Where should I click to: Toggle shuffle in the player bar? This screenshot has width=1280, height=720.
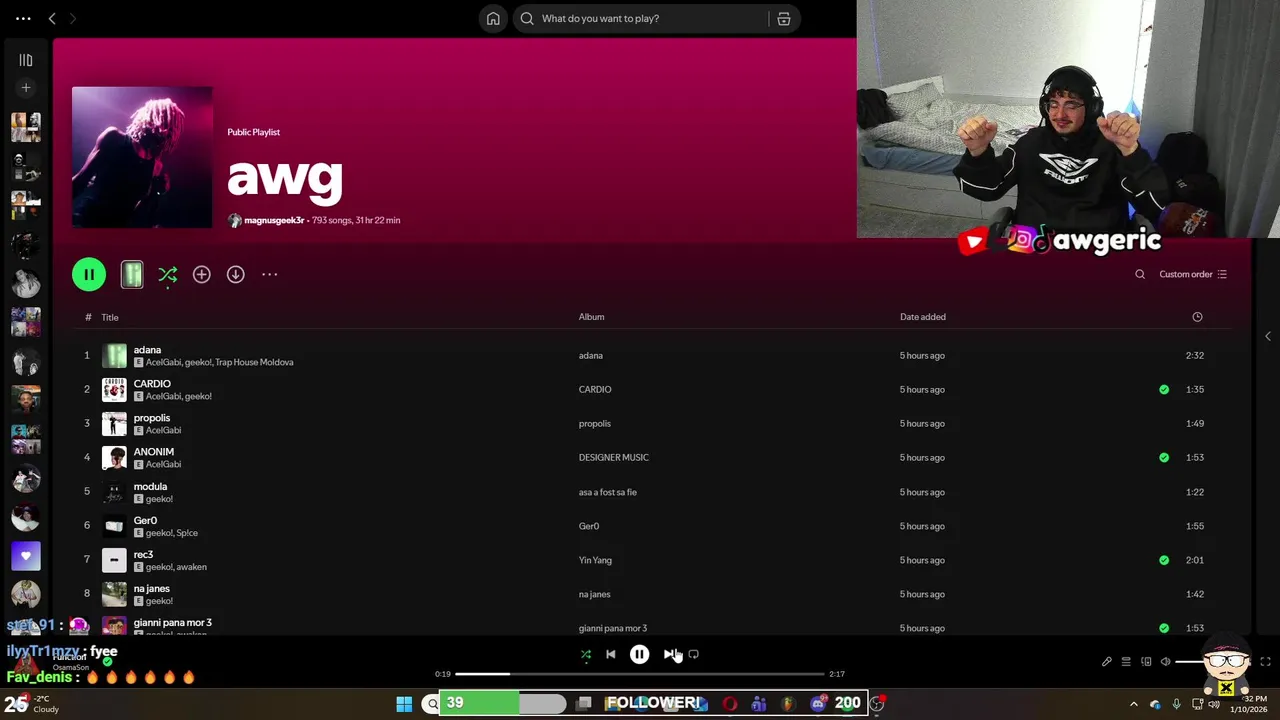point(586,654)
